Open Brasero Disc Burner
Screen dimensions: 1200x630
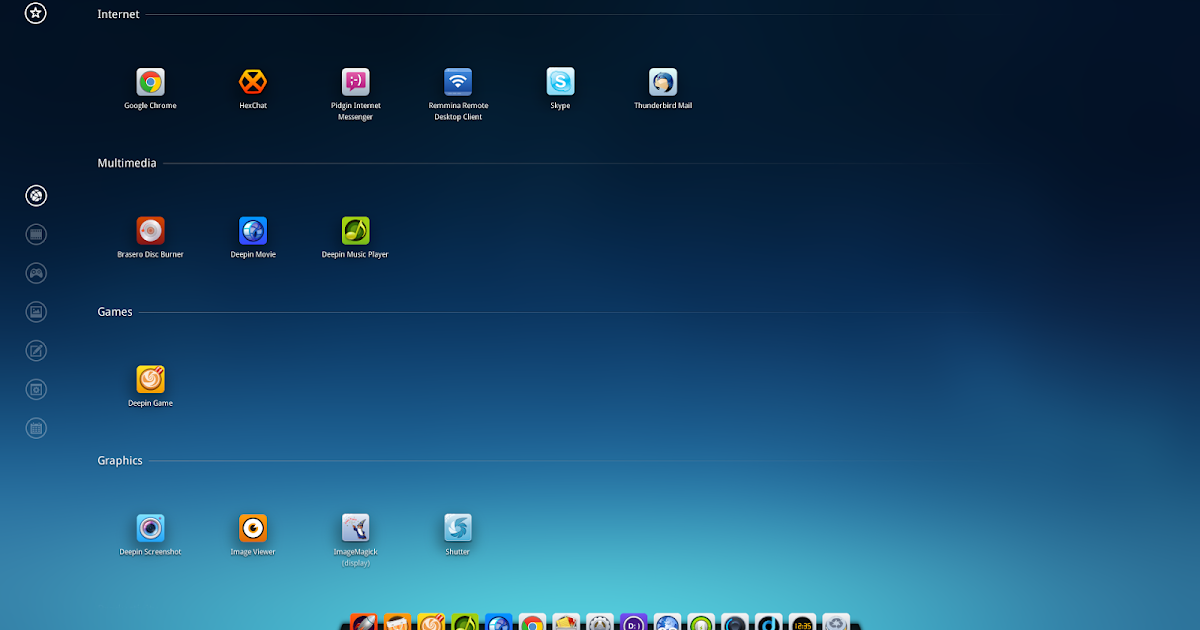pos(150,231)
